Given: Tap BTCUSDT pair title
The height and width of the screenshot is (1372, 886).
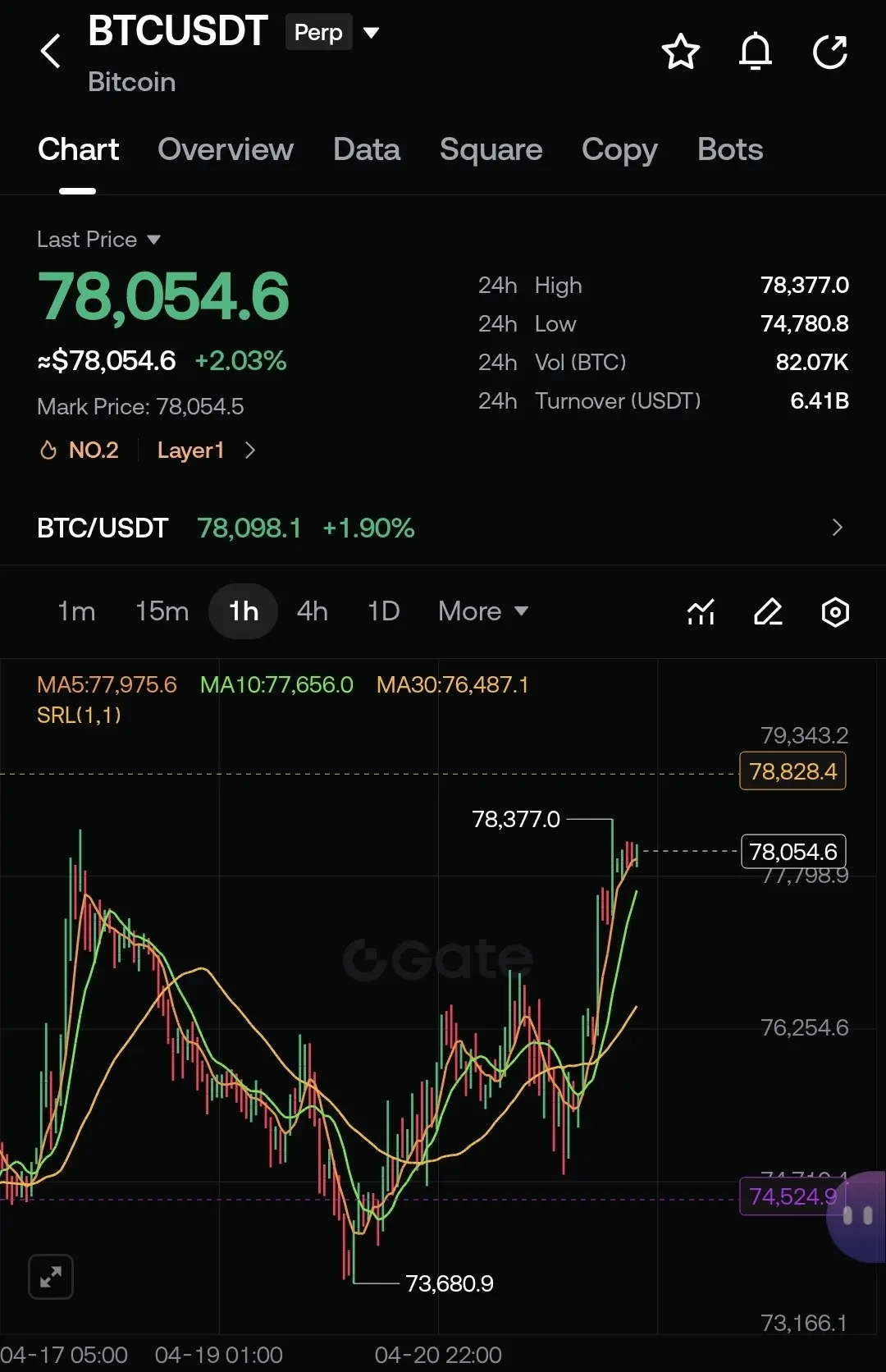Looking at the screenshot, I should coord(177,31).
